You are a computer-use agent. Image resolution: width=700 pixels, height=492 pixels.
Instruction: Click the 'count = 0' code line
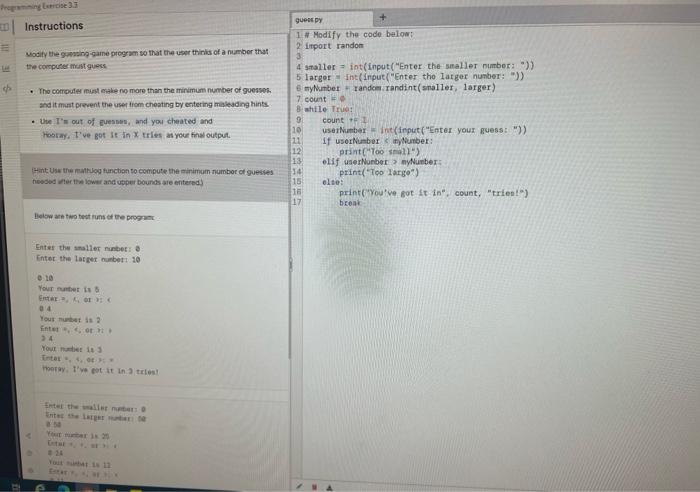(325, 99)
